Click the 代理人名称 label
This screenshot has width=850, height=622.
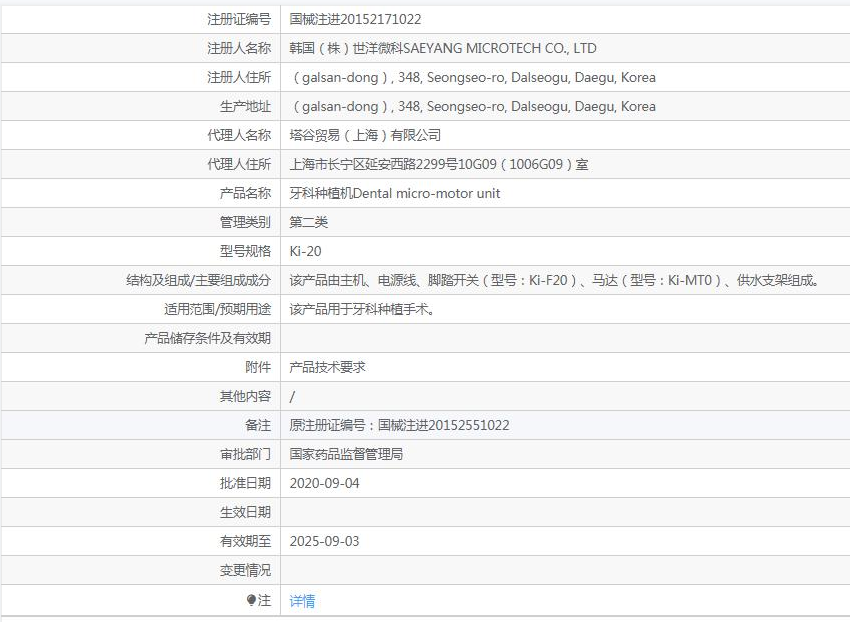click(x=239, y=135)
